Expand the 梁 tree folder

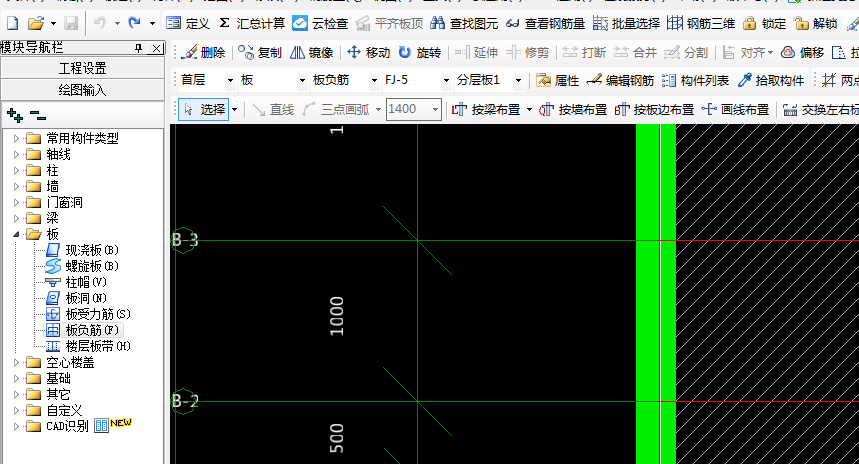[x=16, y=218]
